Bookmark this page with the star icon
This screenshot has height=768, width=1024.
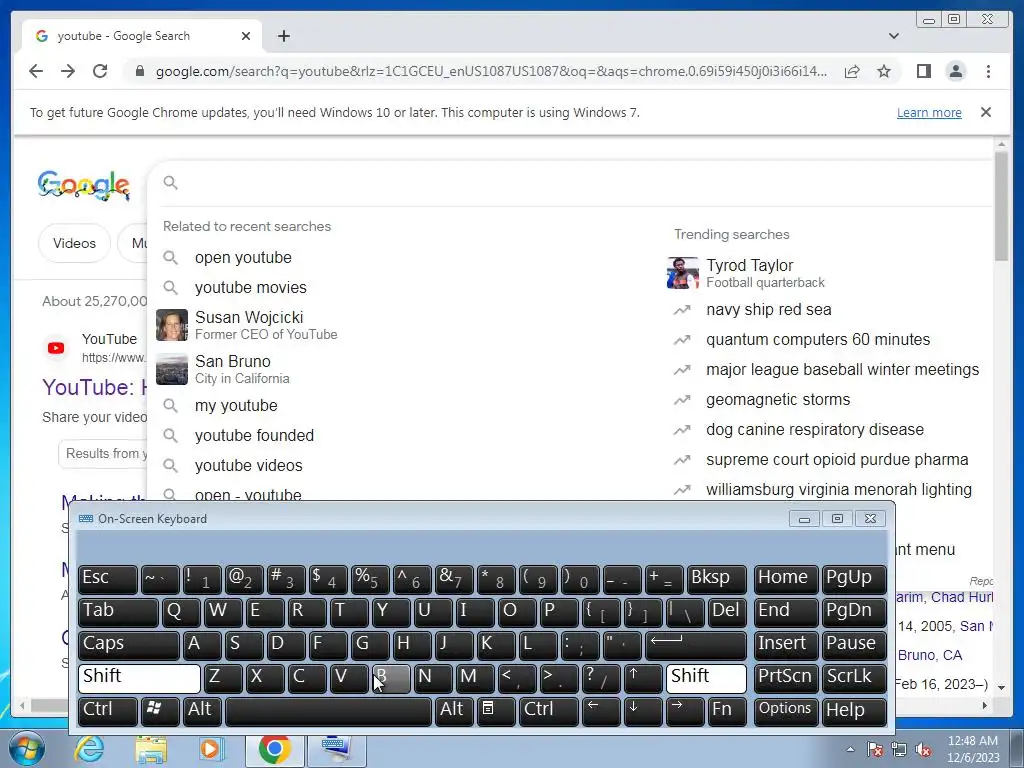(884, 71)
